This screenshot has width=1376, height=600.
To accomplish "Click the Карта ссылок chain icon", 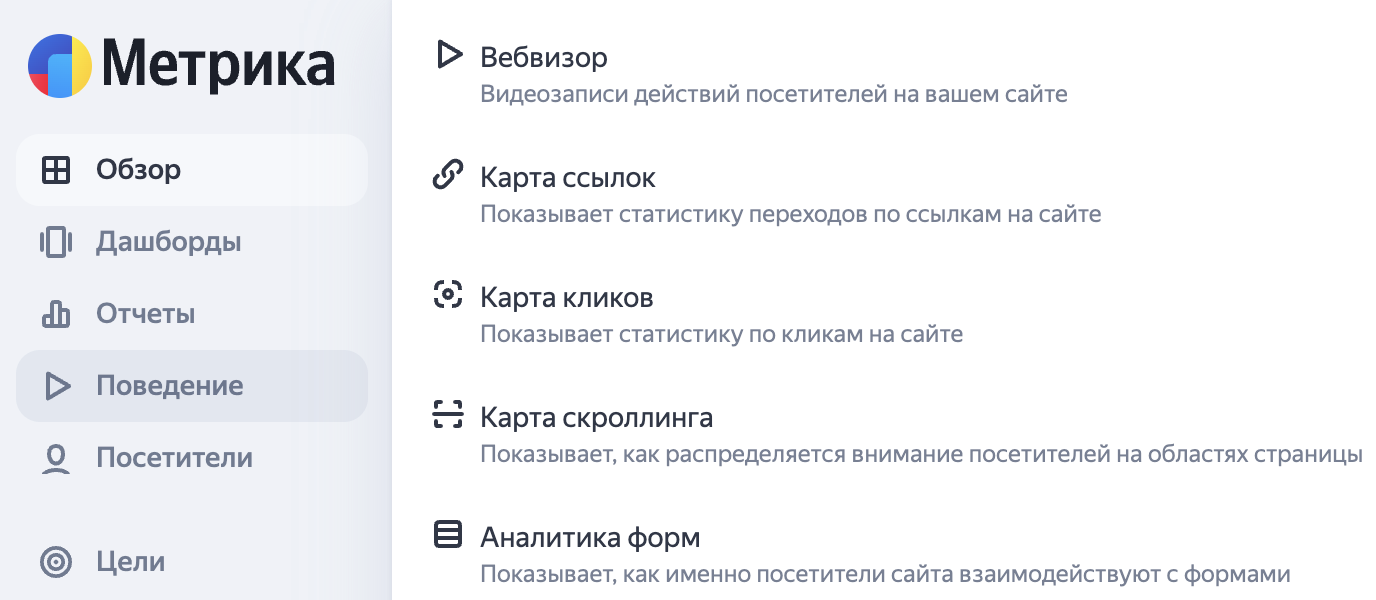I will 448,176.
